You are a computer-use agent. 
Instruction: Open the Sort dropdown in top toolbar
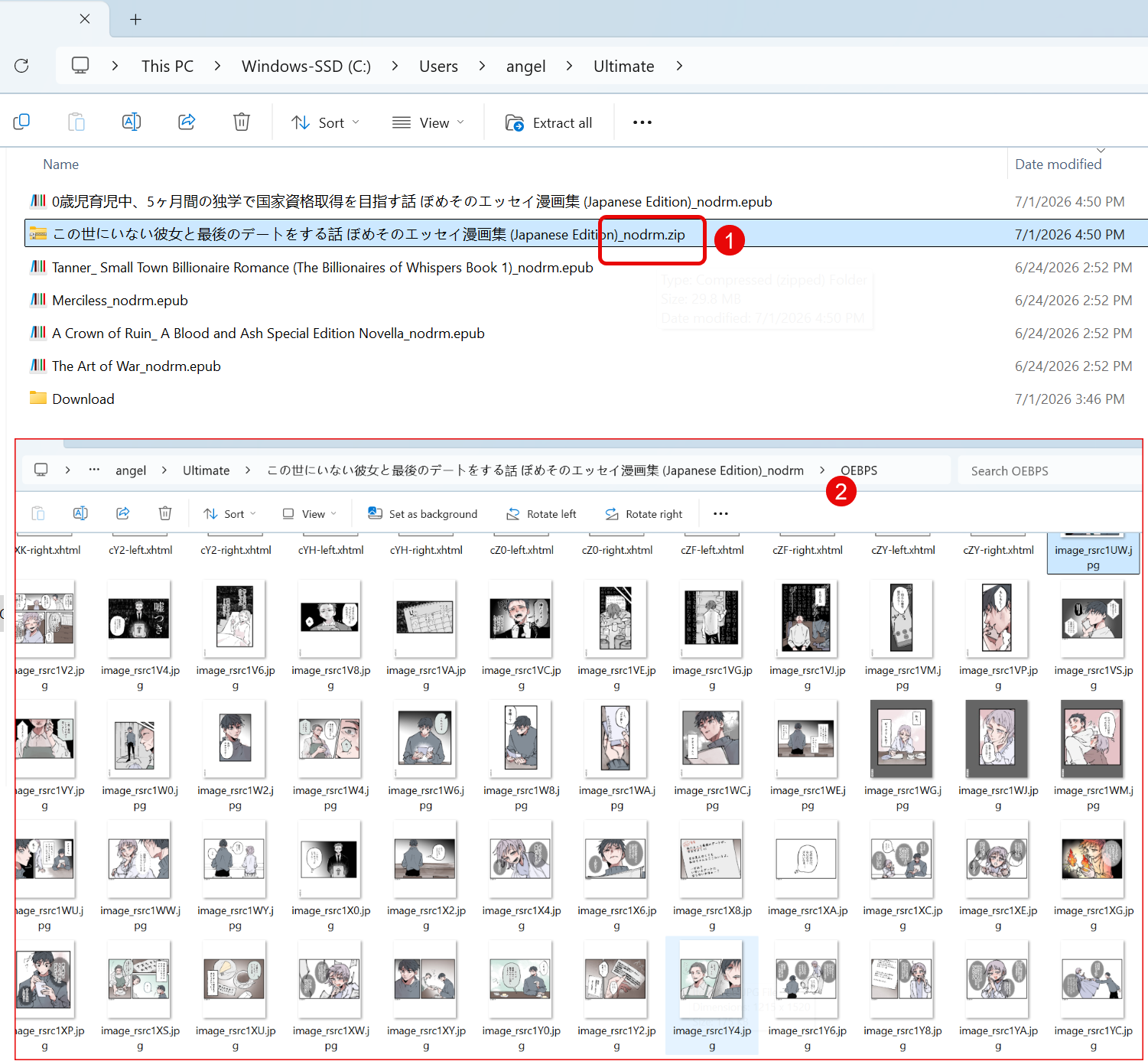pos(325,122)
